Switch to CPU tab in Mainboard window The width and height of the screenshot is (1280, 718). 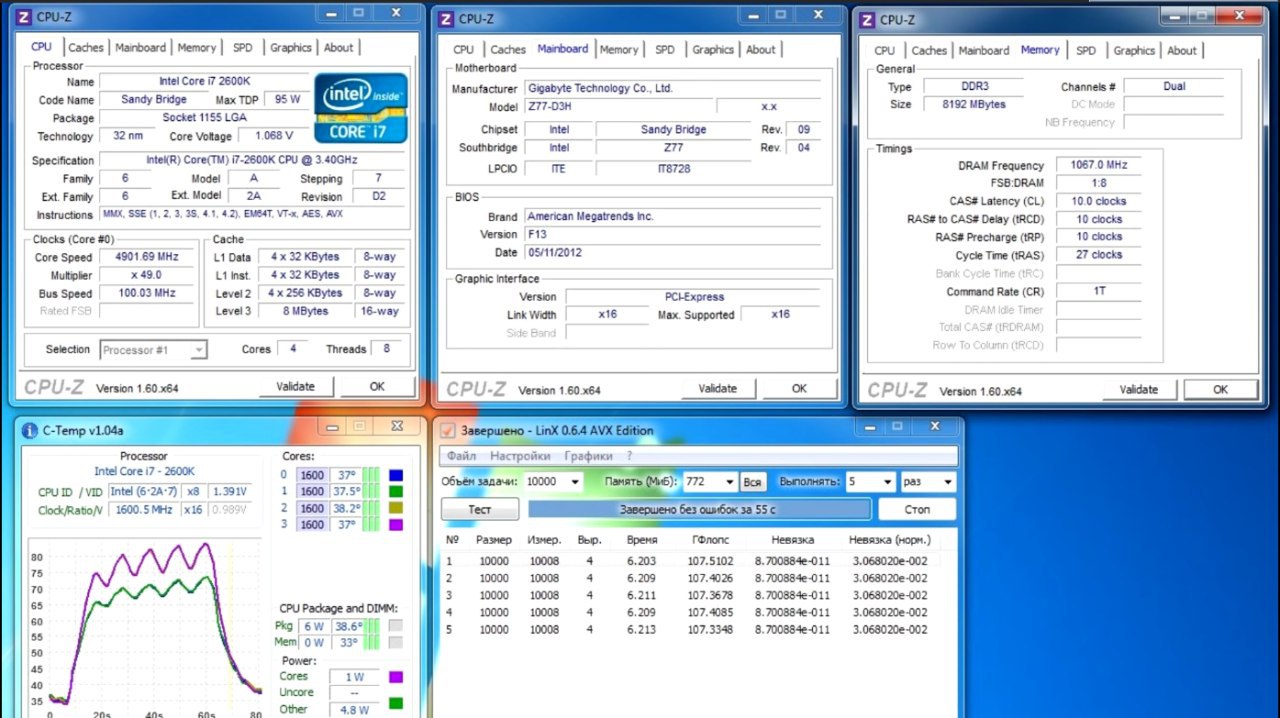click(x=464, y=49)
